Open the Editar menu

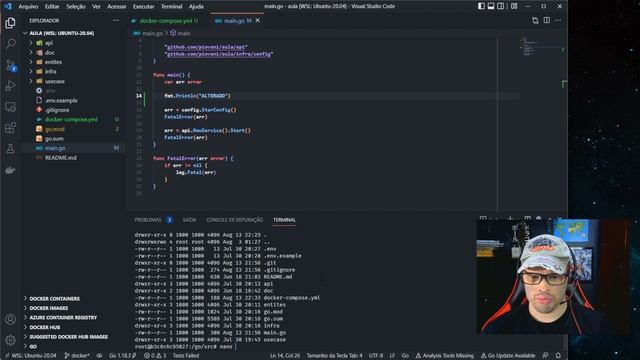(52, 6)
